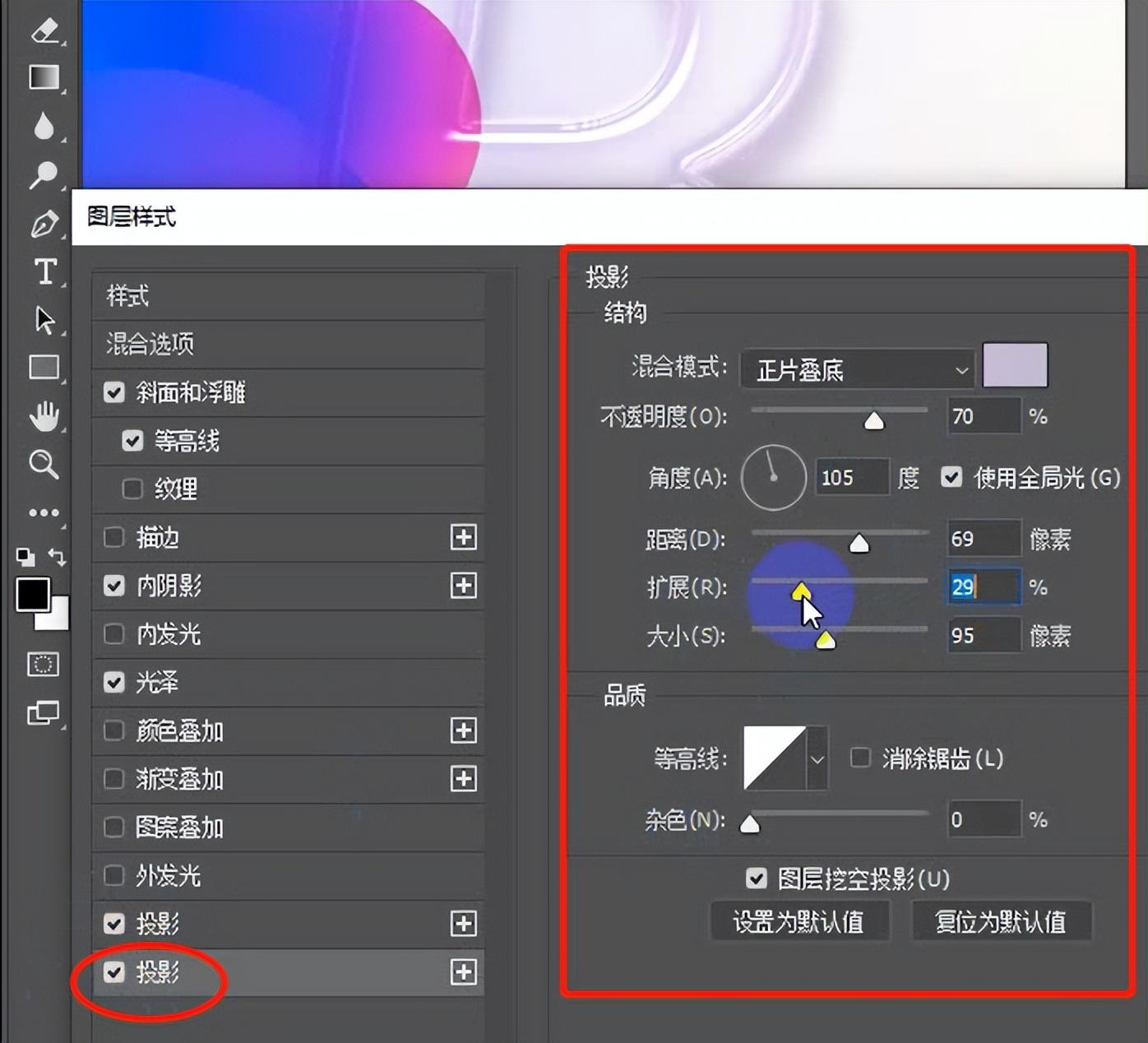This screenshot has width=1148, height=1043.
Task: Add another 渐变叠加 effect with plus icon
Action: tap(464, 779)
